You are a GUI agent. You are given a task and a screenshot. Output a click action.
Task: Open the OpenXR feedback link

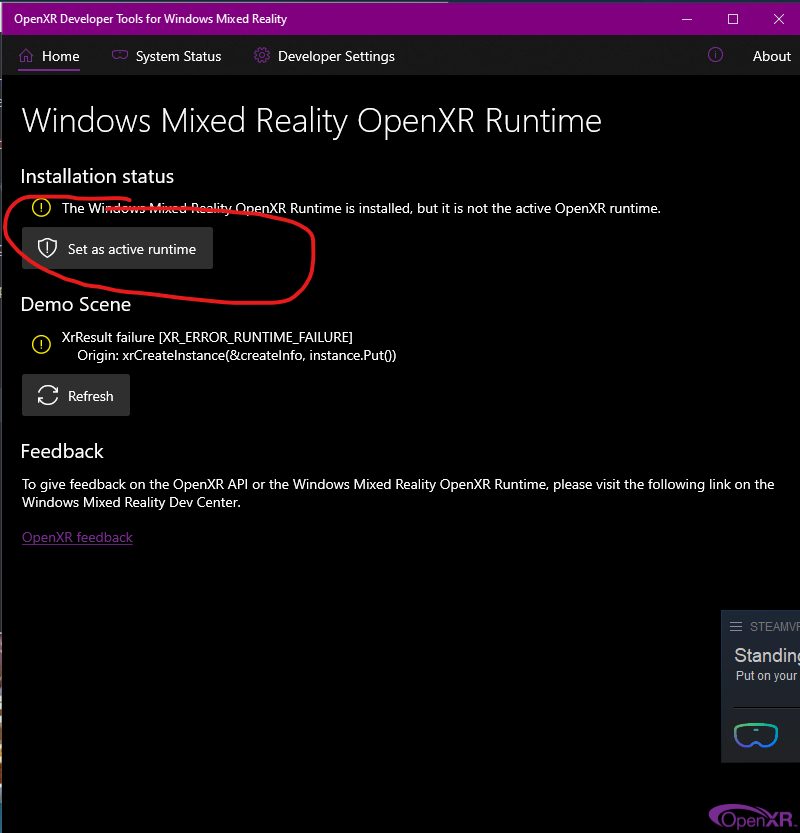pyautogui.click(x=78, y=538)
